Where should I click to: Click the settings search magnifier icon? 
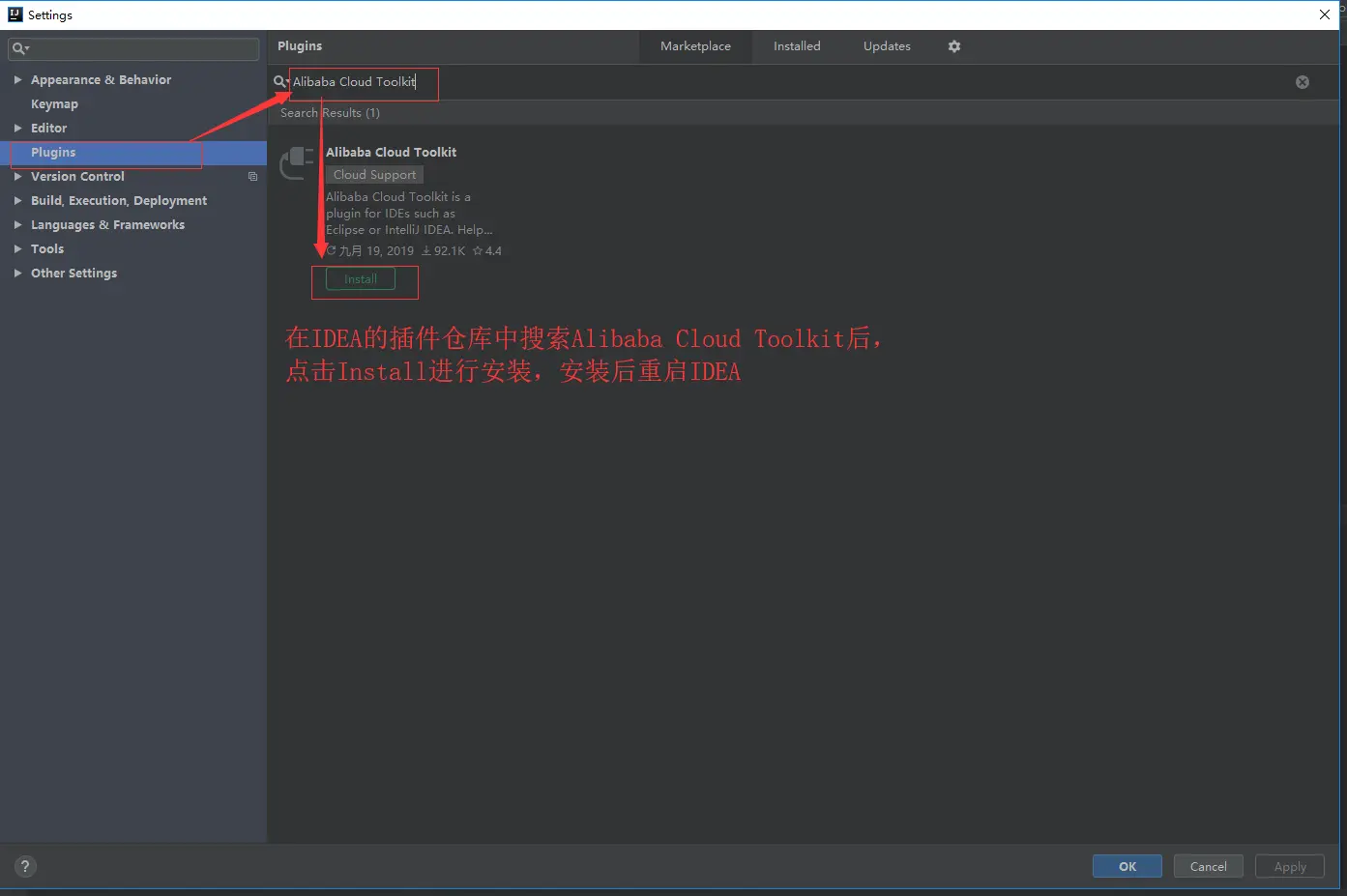coord(20,48)
